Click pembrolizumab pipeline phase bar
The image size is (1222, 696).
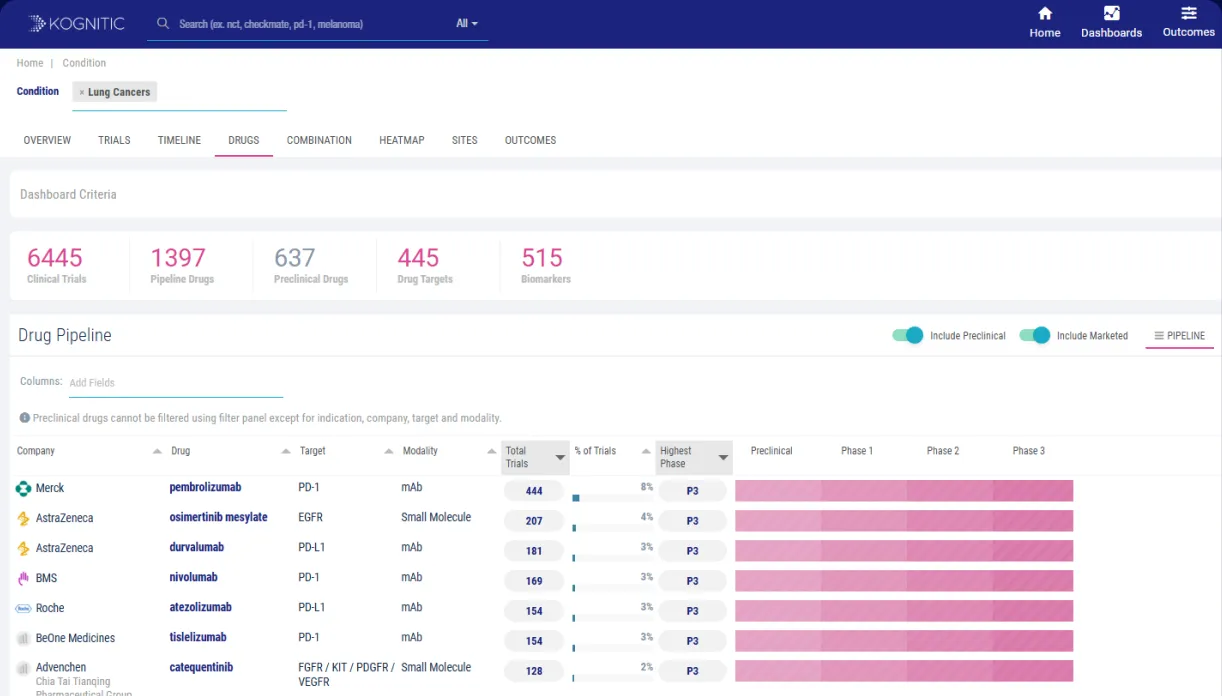904,490
